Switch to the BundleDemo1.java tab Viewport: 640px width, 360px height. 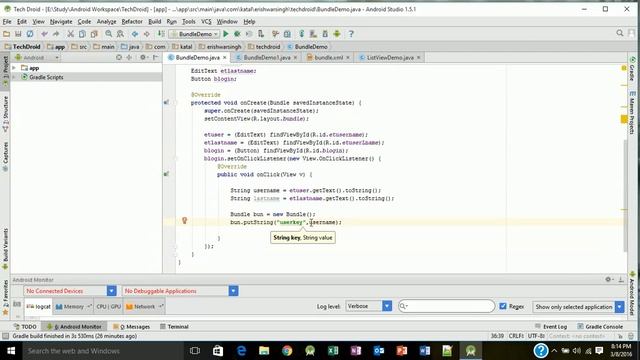tap(267, 58)
